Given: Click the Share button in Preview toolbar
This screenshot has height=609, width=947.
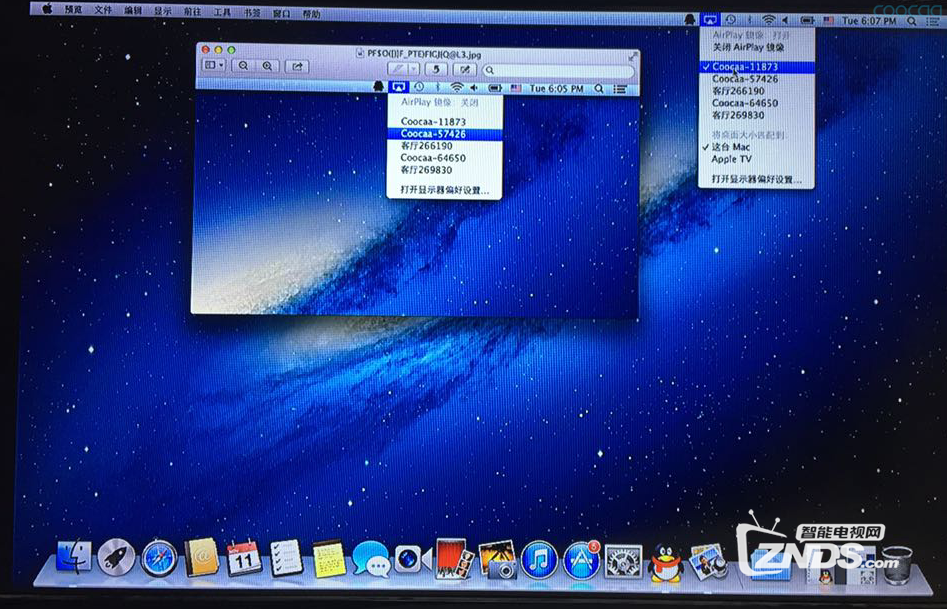Looking at the screenshot, I should 297,66.
